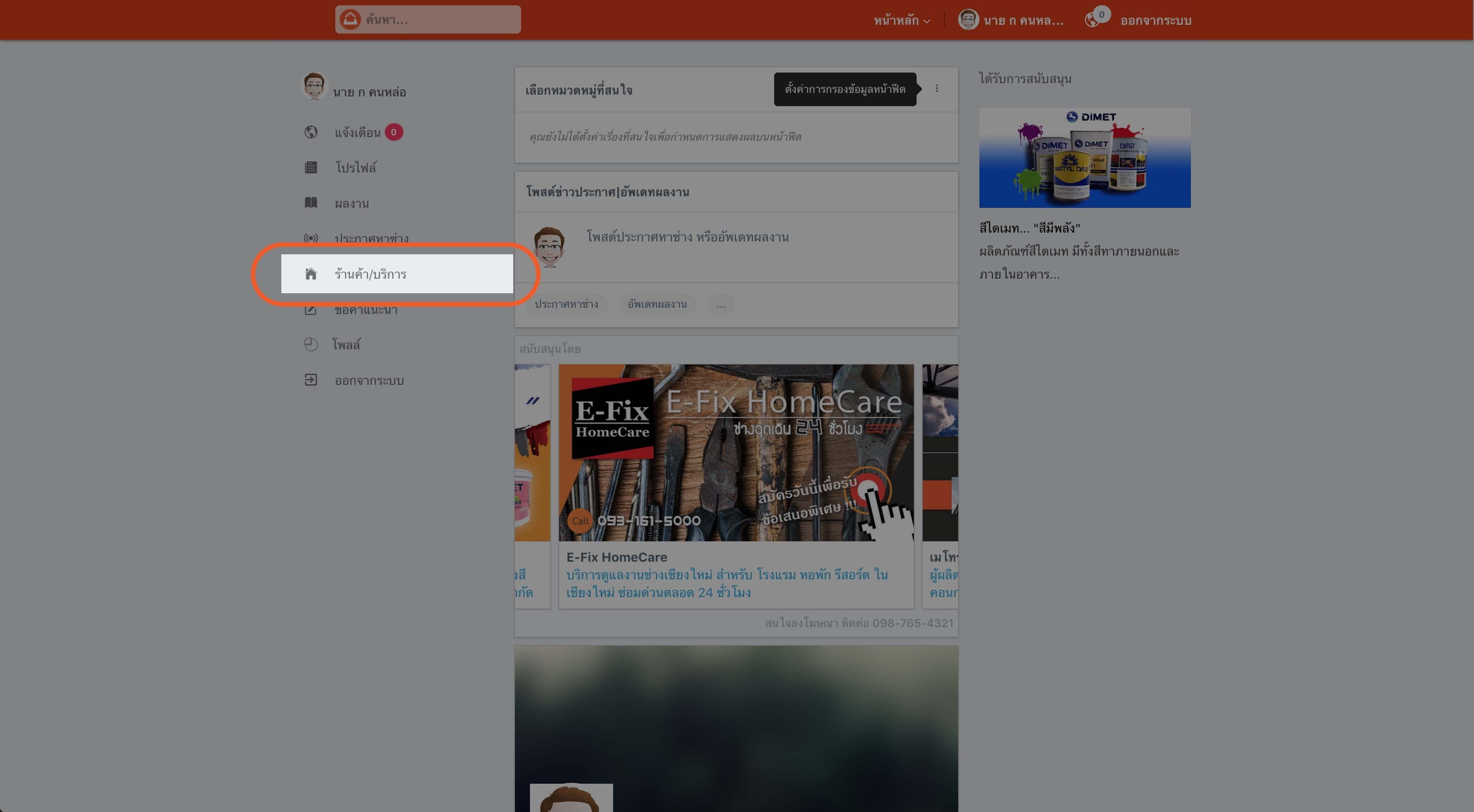The width and height of the screenshot is (1474, 812).
Task: Click the exit icon beside sidebar ออกจากระบบ
Action: coord(311,380)
